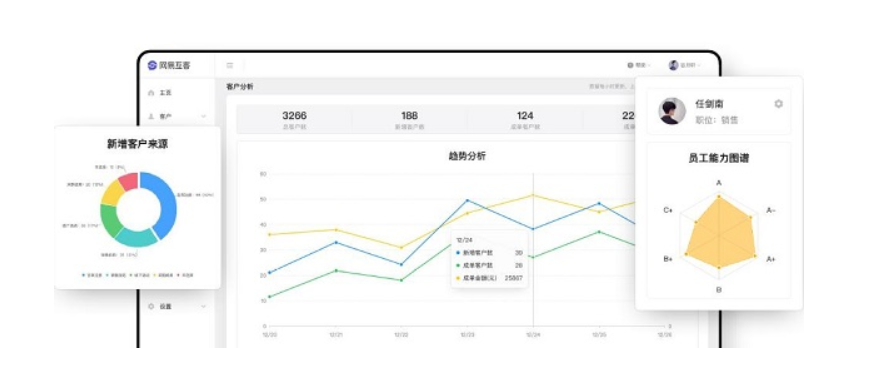The image size is (874, 380).
Task: Click the radar chart A axis label
Action: pos(718,183)
